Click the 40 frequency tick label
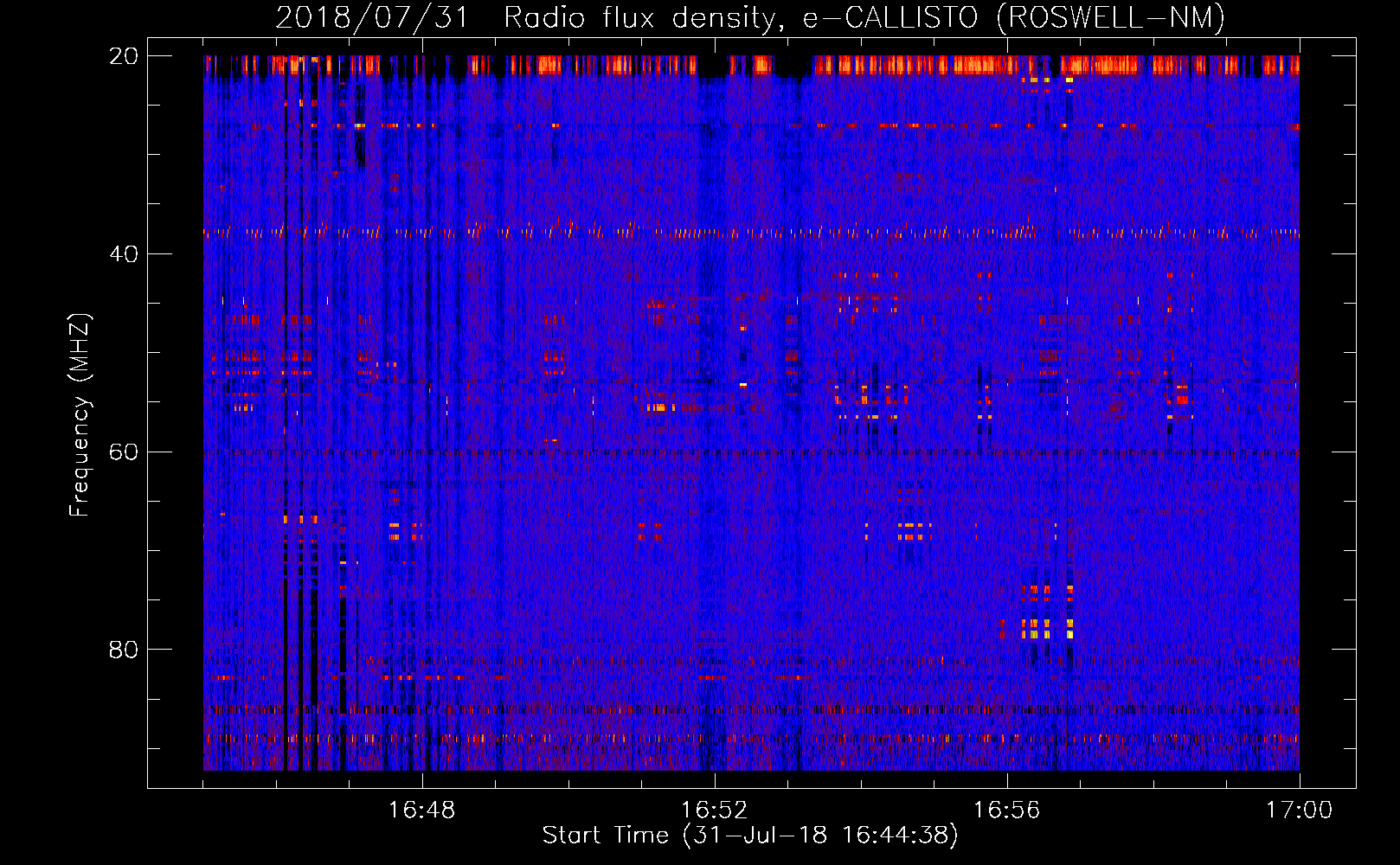1400x865 pixels. coord(123,254)
